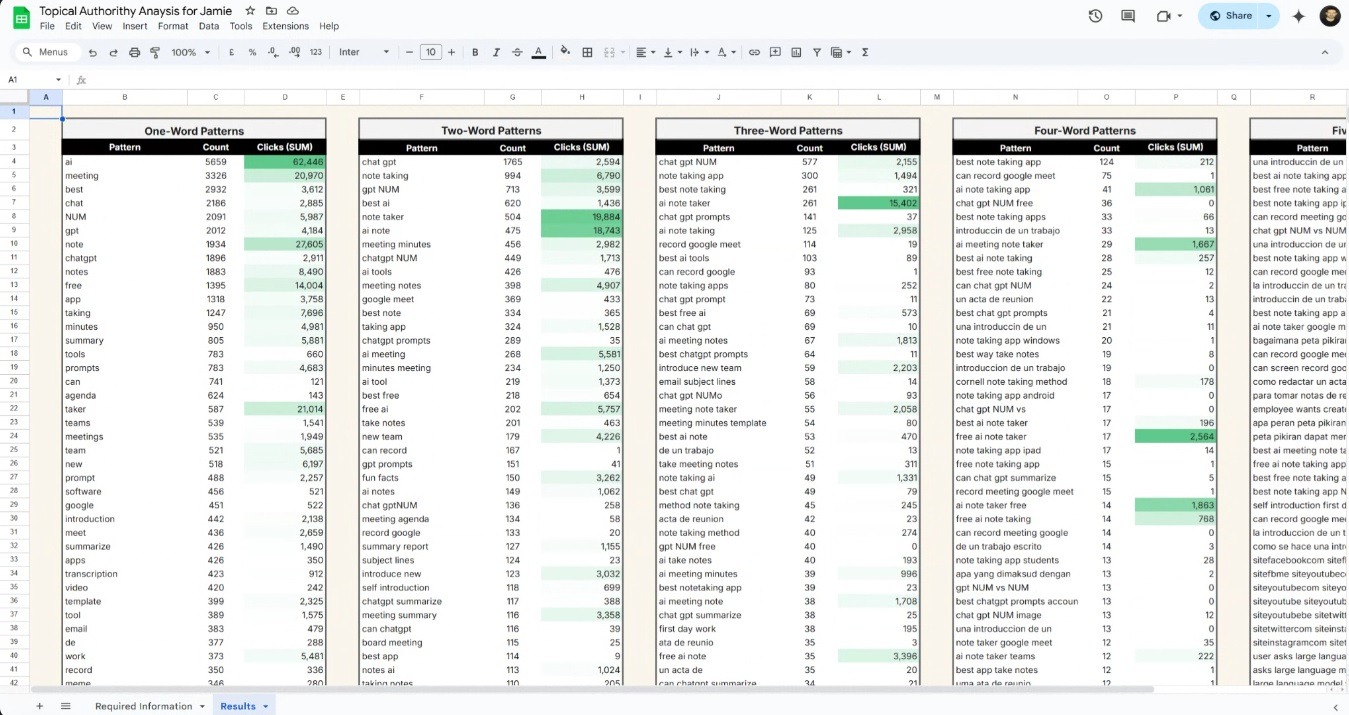Click the Menus search box
The image size is (1349, 715).
pyautogui.click(x=46, y=52)
